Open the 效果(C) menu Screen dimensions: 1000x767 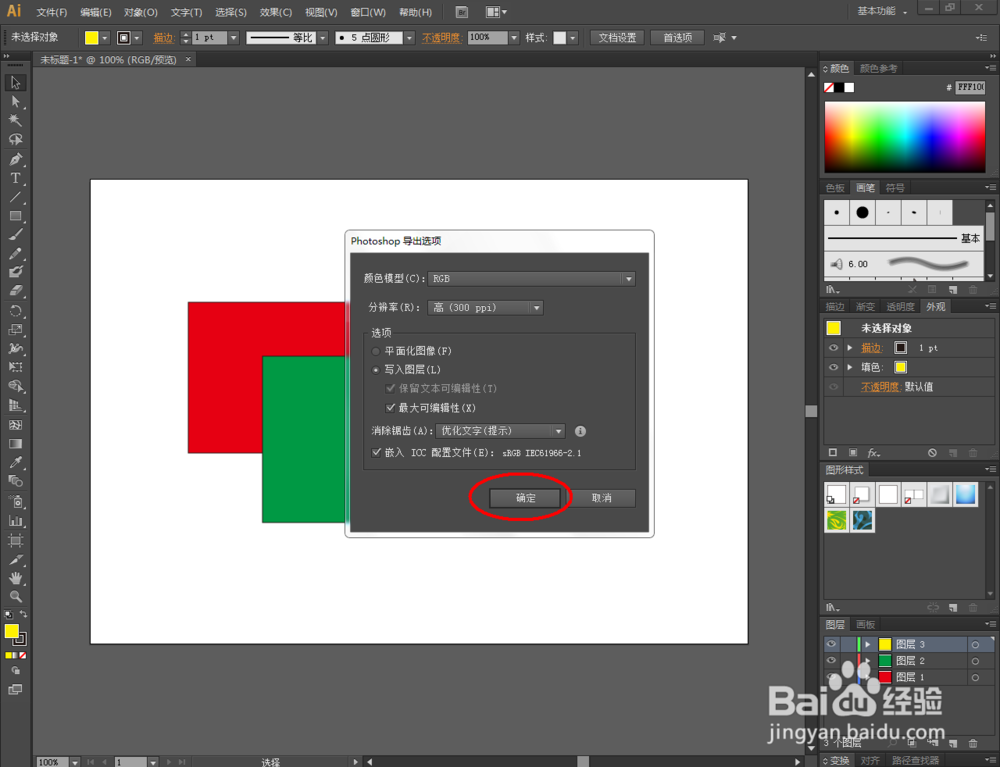pyautogui.click(x=276, y=12)
